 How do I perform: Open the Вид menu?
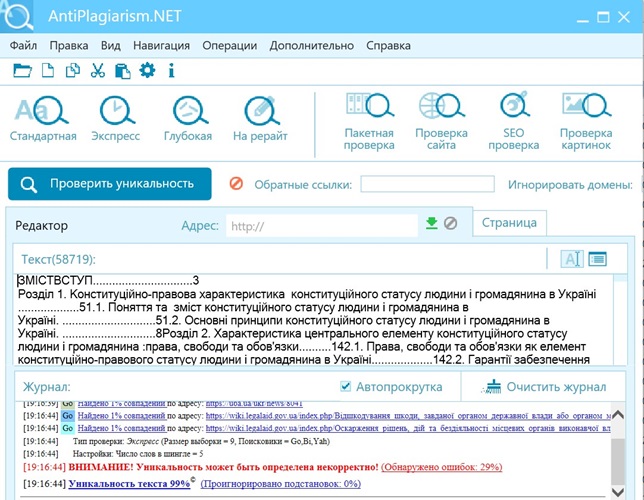point(111,46)
